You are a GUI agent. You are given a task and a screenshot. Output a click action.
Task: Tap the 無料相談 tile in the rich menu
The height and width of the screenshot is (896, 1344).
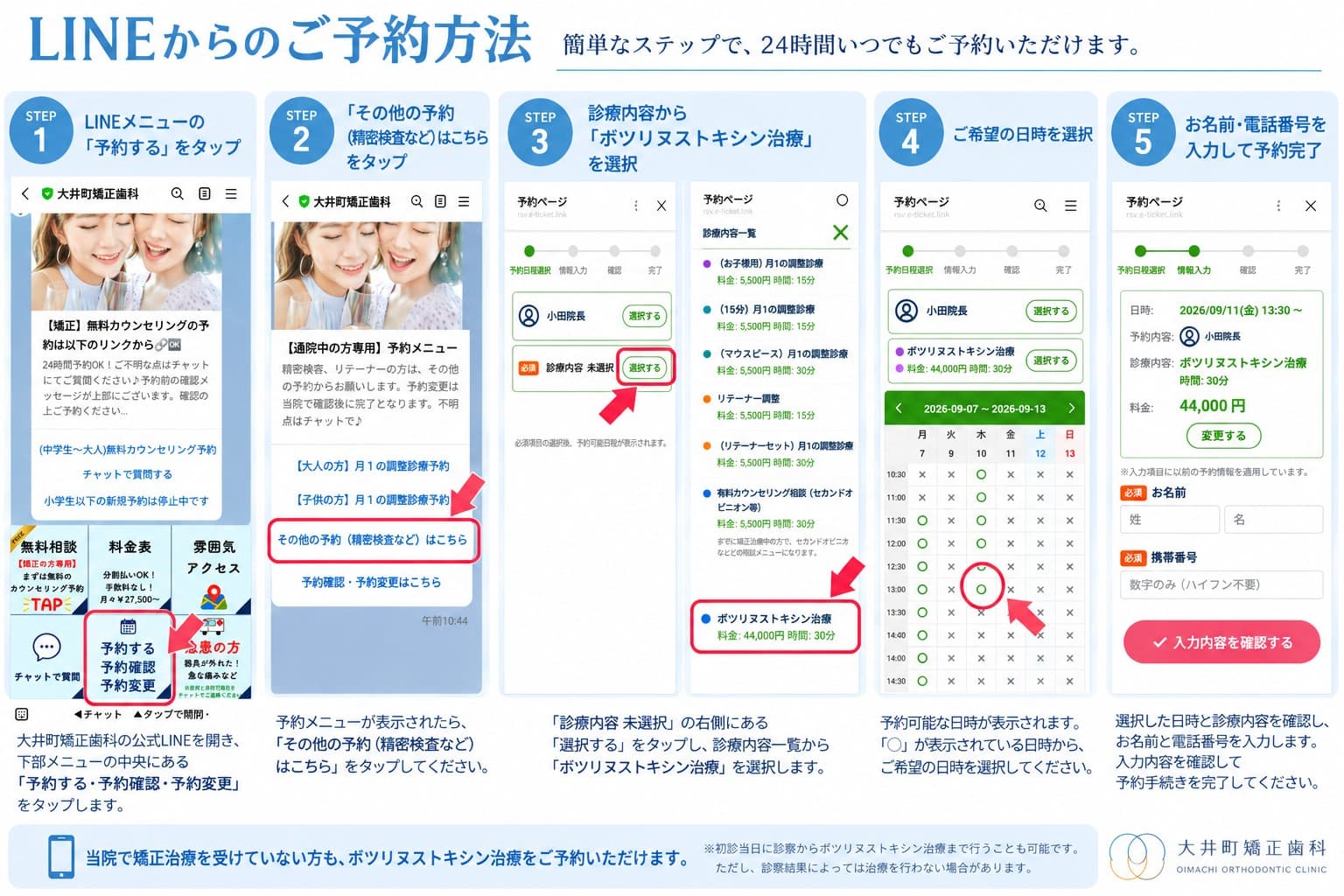[x=47, y=570]
